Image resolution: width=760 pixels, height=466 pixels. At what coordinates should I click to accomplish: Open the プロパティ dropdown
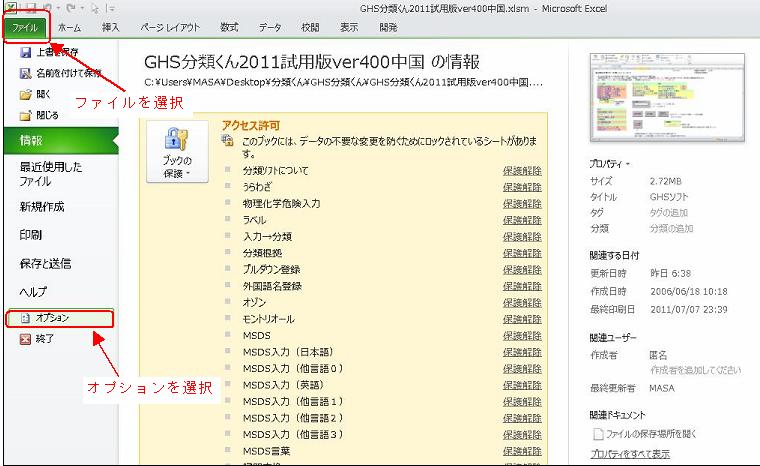[609, 164]
